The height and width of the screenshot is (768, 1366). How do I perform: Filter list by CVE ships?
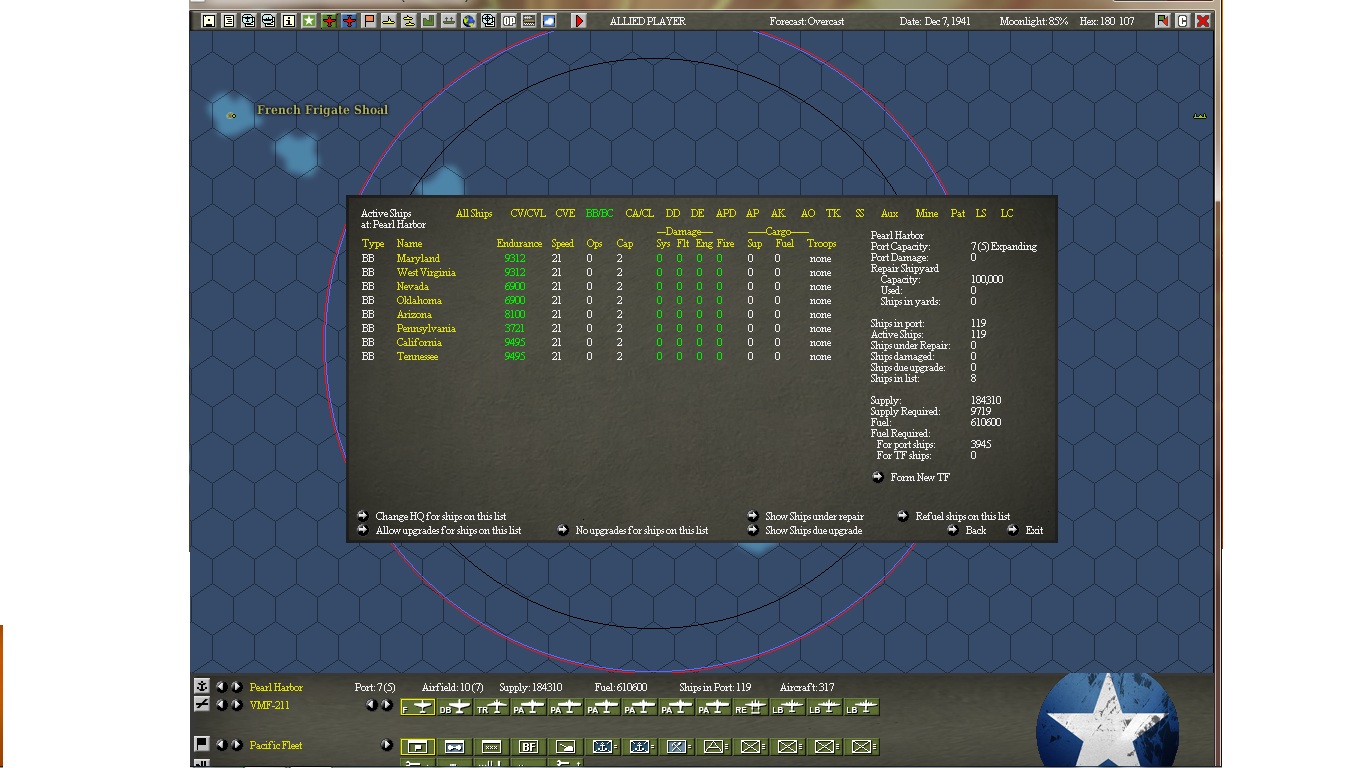tap(565, 213)
